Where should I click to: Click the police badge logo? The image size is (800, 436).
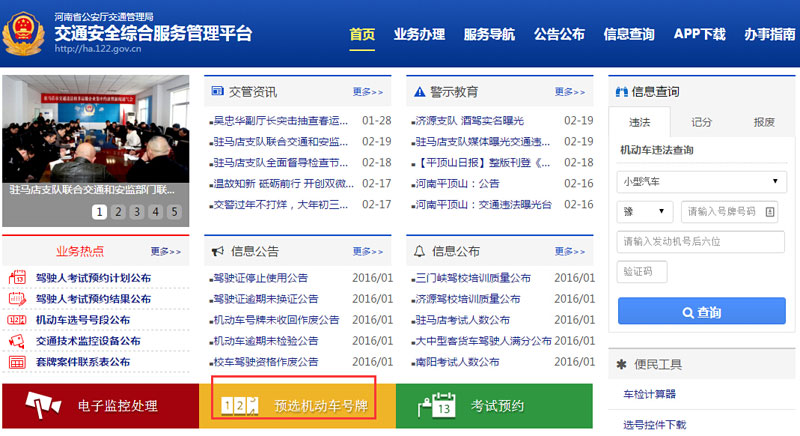point(23,33)
